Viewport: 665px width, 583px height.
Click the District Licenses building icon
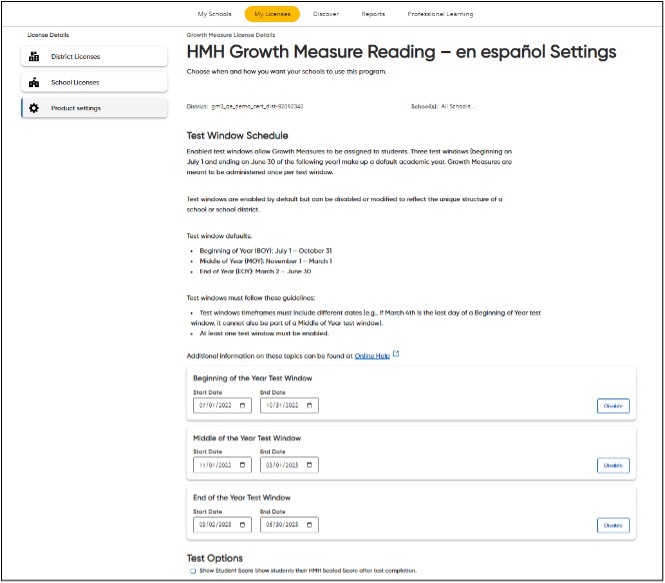(x=34, y=56)
